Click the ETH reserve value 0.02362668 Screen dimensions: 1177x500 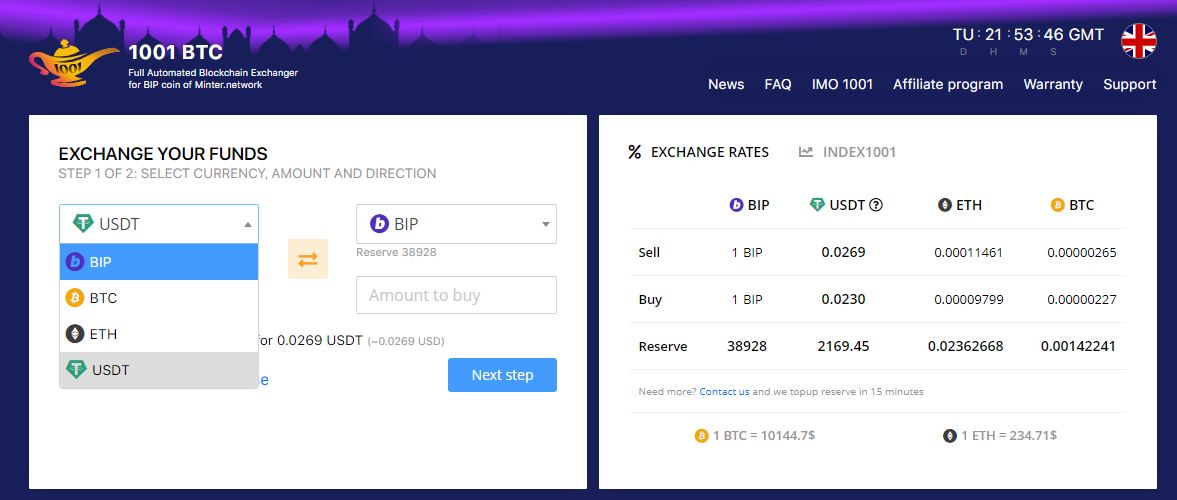pyautogui.click(x=965, y=346)
